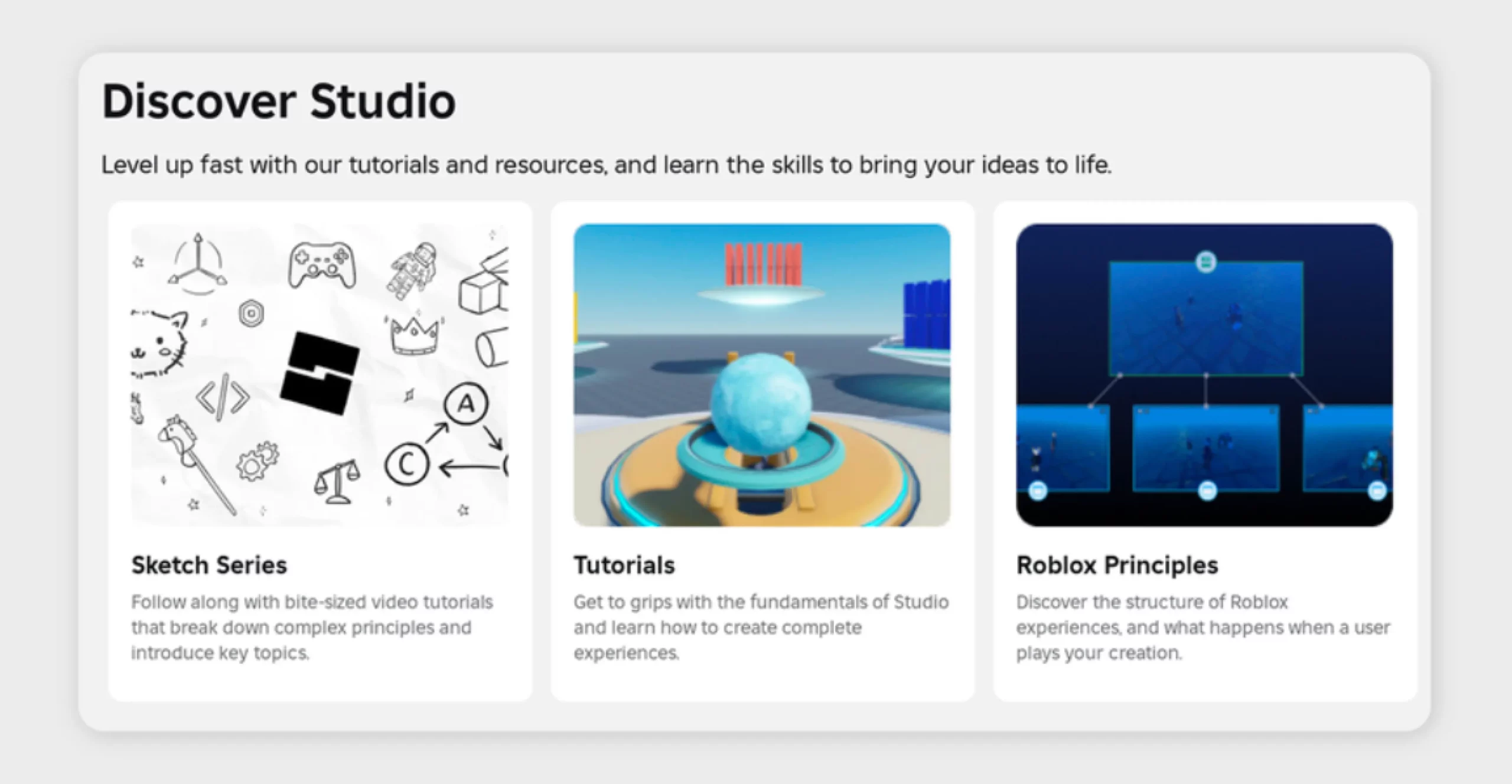Image resolution: width=1512 pixels, height=784 pixels.
Task: Click the cat face doodle
Action: pos(159,345)
